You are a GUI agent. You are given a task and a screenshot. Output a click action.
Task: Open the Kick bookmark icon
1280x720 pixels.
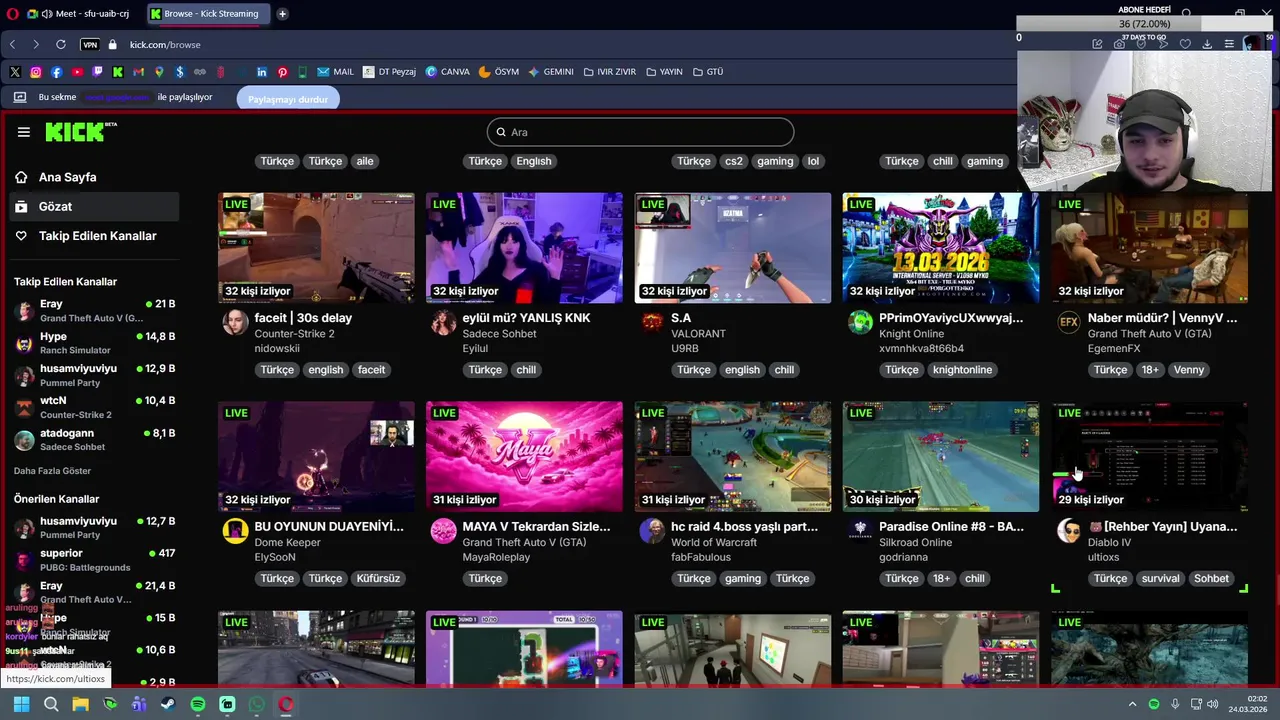118,72
